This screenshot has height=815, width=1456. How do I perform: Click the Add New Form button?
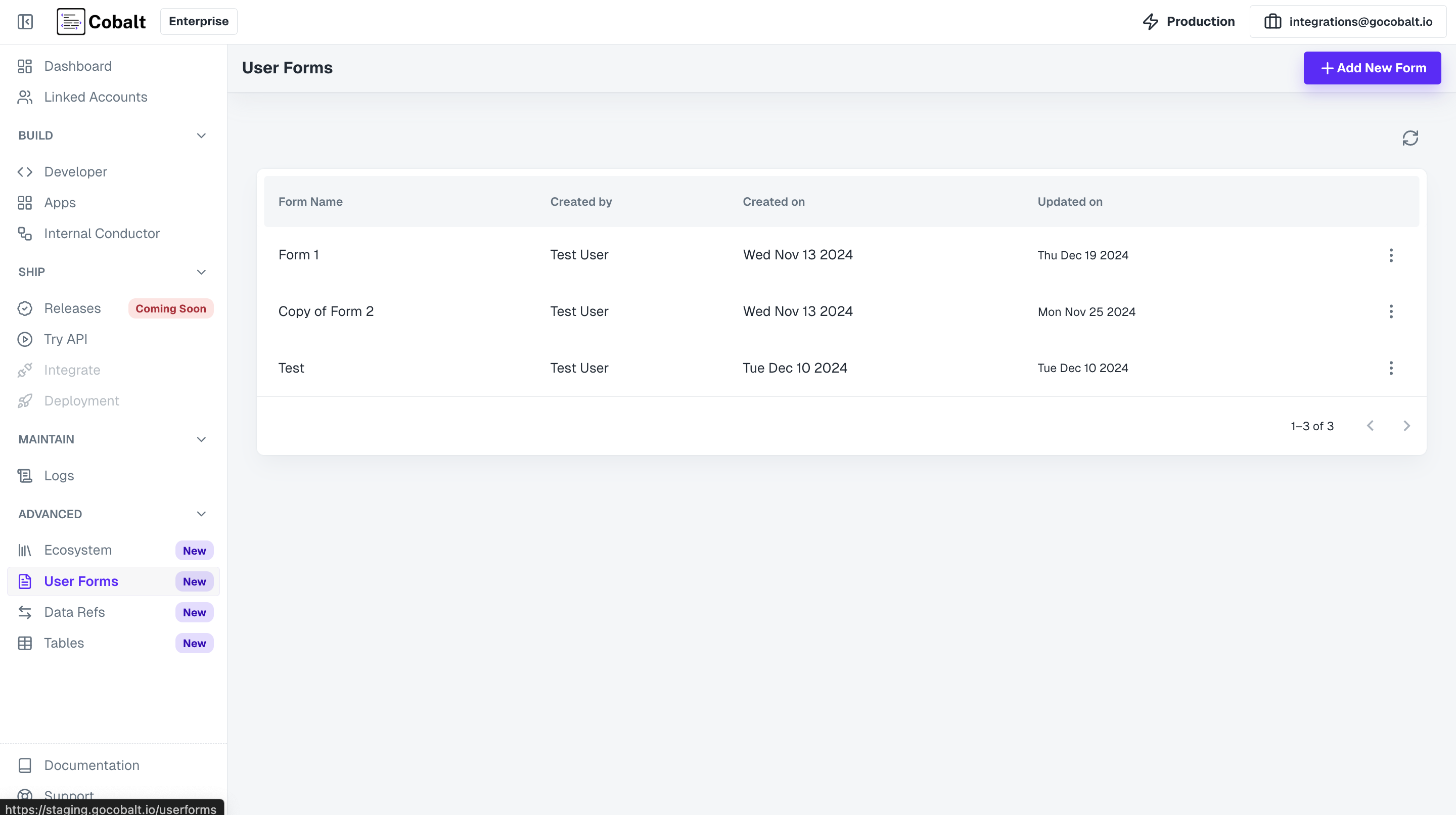1373,67
